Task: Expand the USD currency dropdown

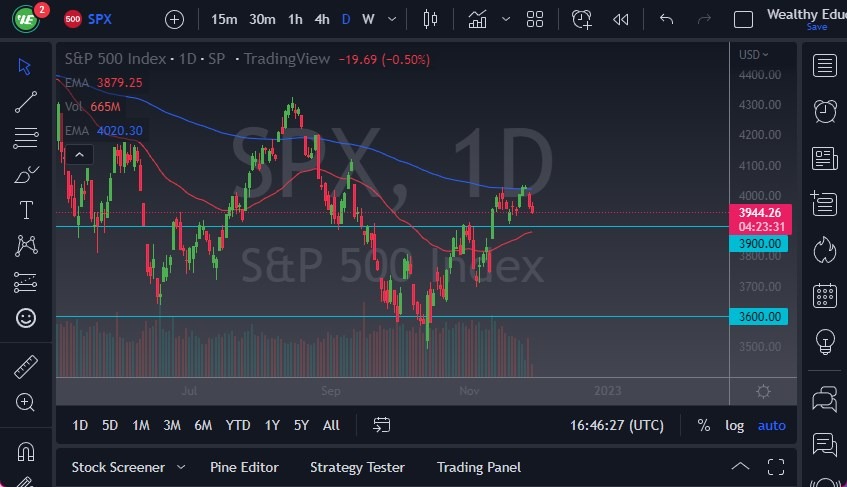Action: point(753,55)
